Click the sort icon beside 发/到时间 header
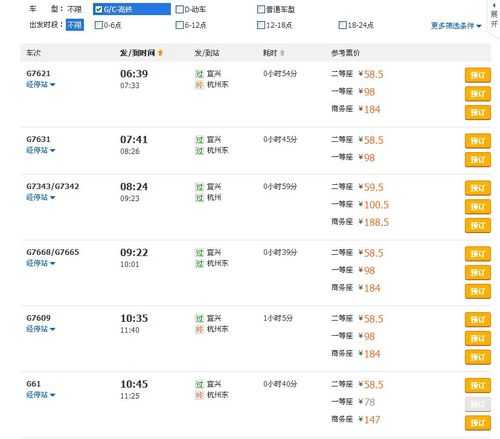Viewport: 500px width, 439px height. coord(160,53)
